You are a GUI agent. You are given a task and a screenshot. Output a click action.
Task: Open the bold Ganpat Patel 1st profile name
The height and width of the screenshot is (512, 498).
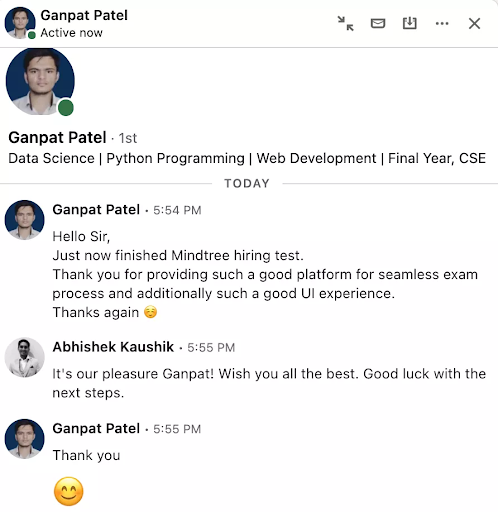pyautogui.click(x=57, y=137)
